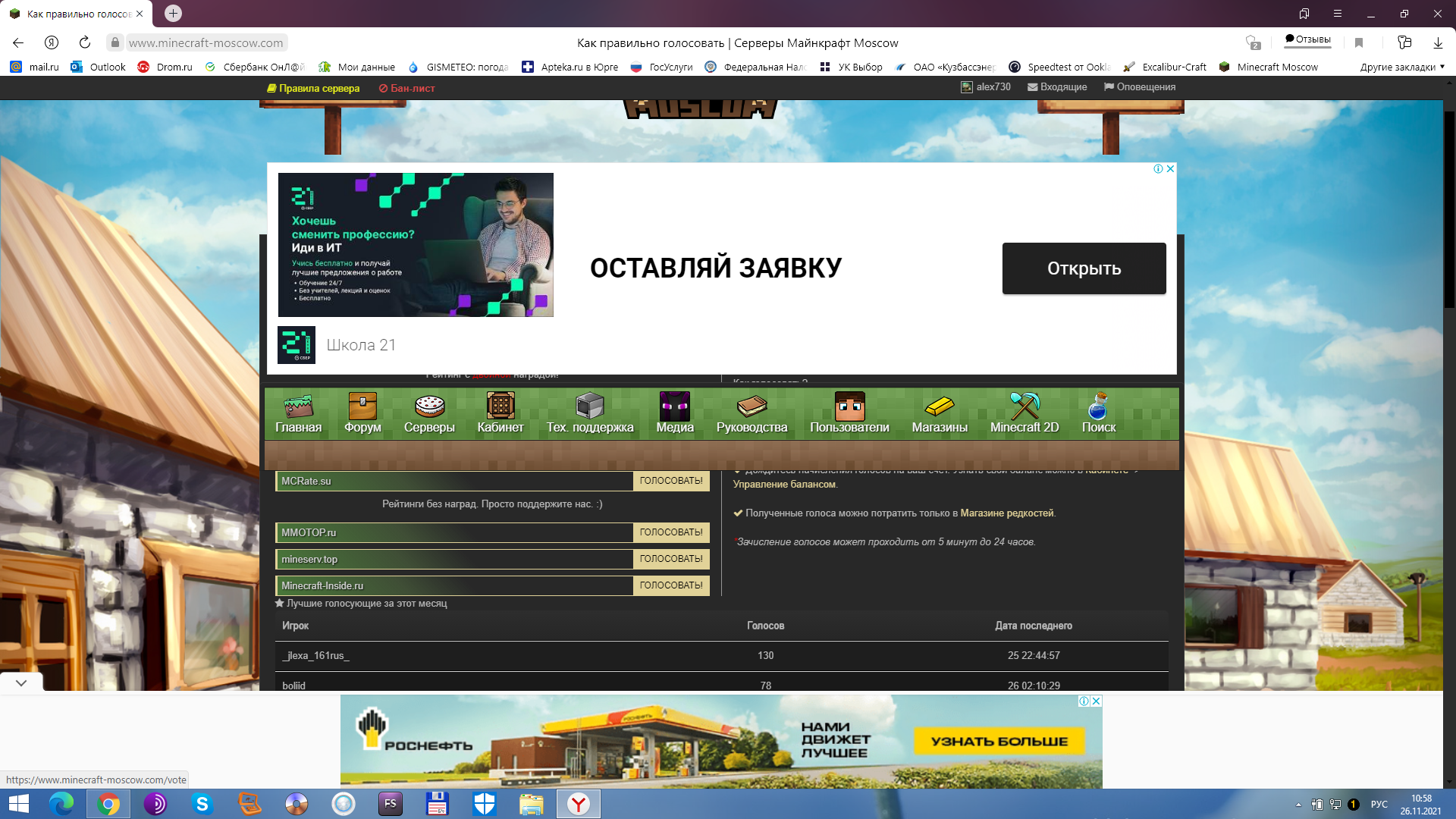Open the Форум chest icon
Image resolution: width=1456 pixels, height=819 pixels.
[362, 406]
